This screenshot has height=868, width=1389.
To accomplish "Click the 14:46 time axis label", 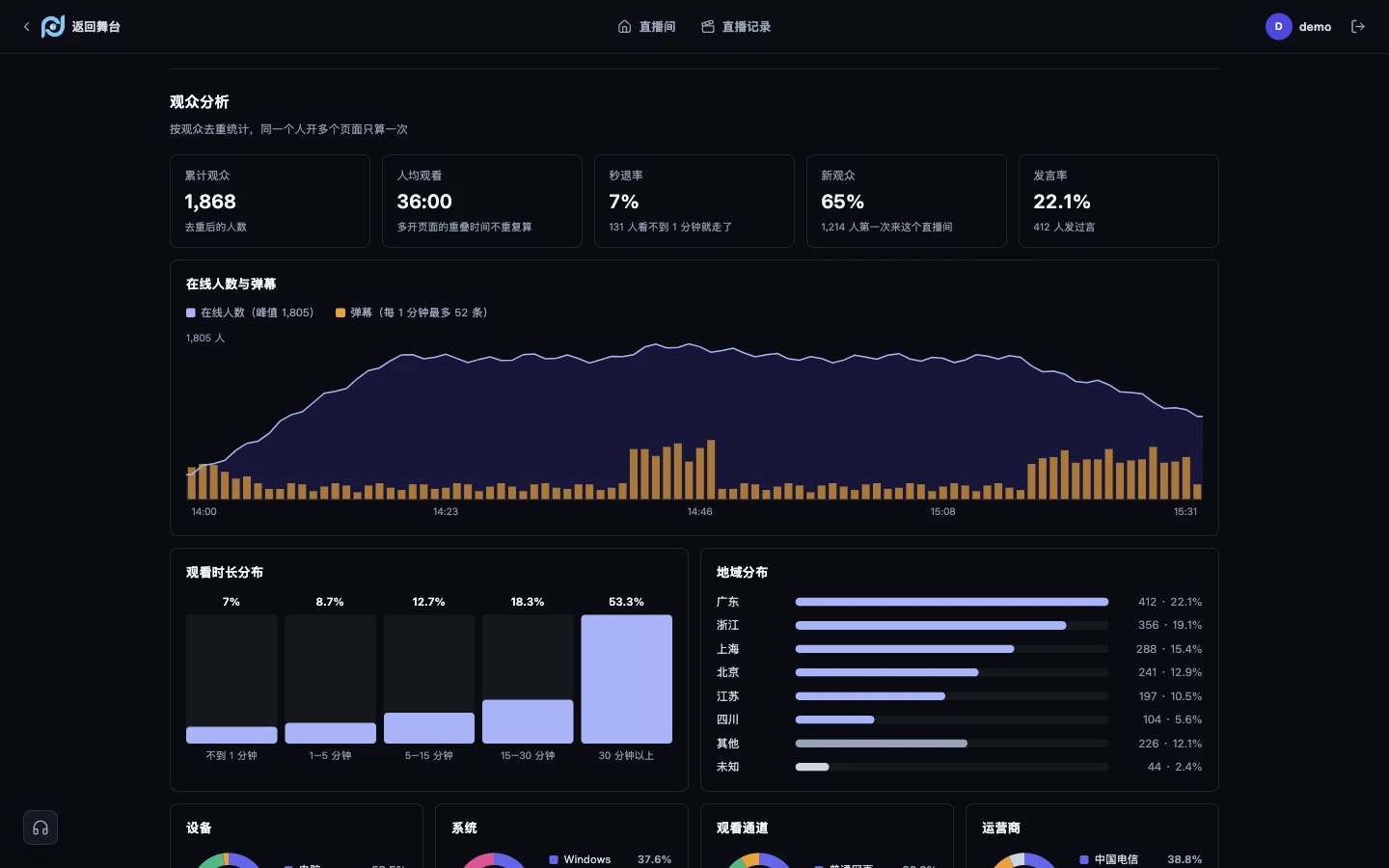I will click(x=699, y=511).
